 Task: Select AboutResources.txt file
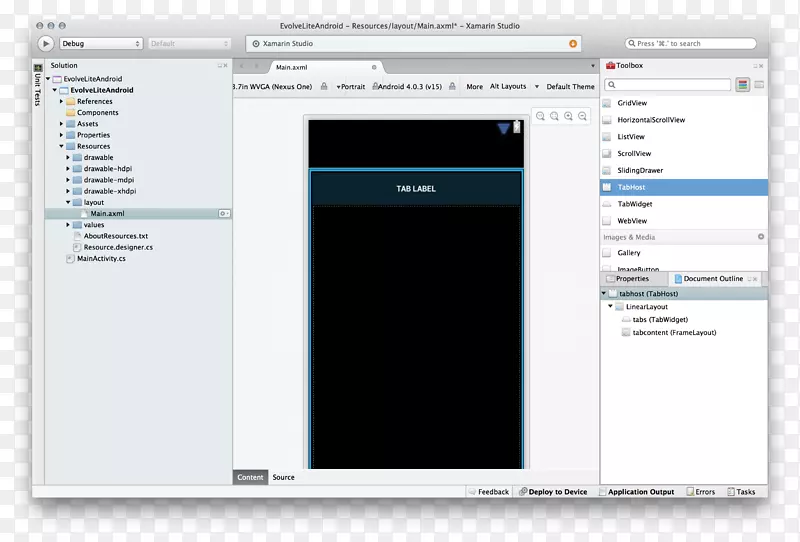click(x=116, y=236)
